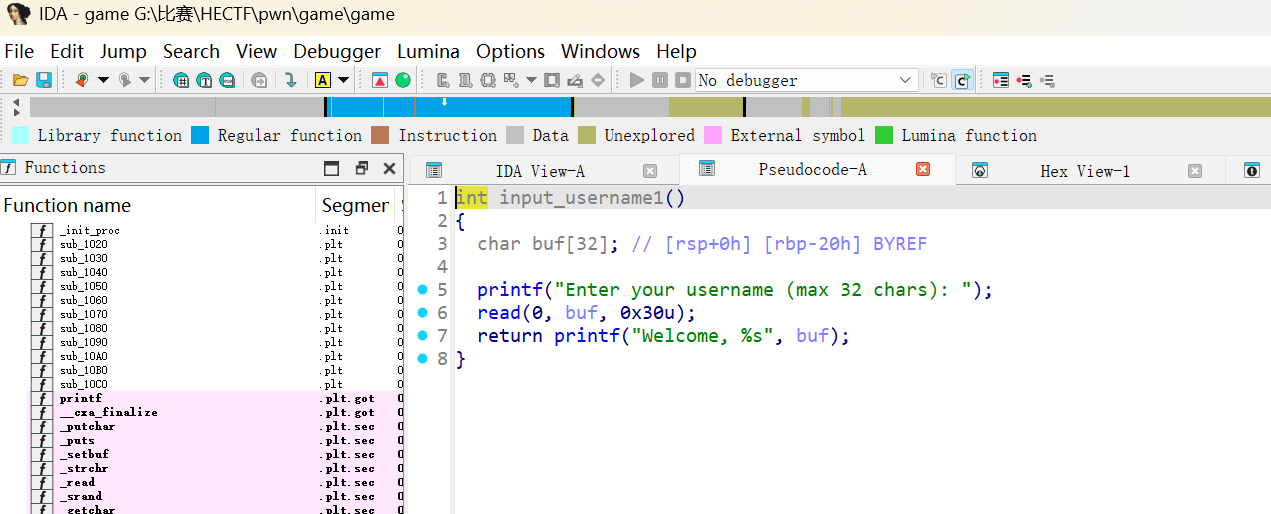
Task: Click the Library function cyan swatch
Action: point(20,135)
